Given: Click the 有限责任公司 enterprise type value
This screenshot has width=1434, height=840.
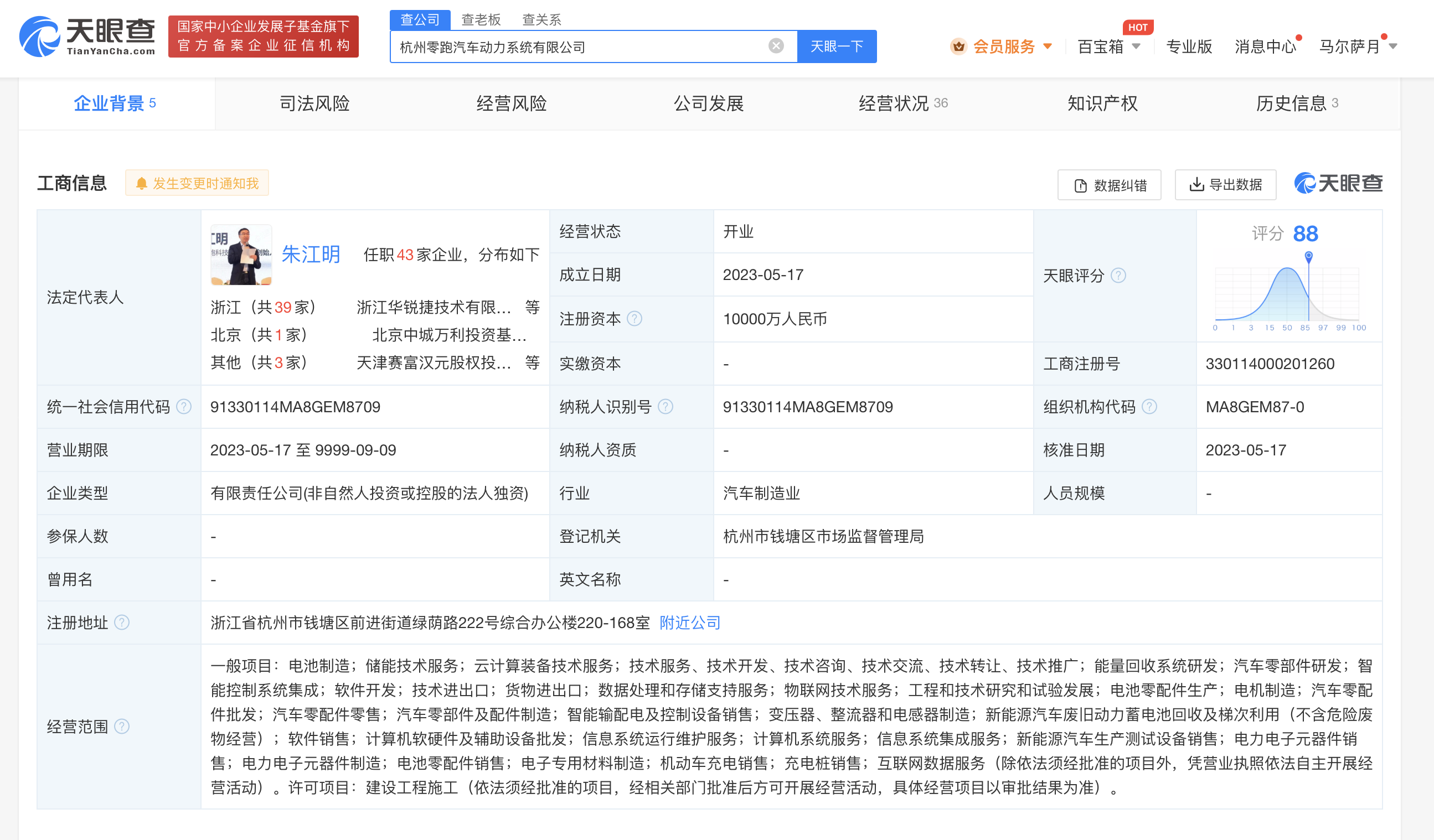Looking at the screenshot, I should [369, 493].
